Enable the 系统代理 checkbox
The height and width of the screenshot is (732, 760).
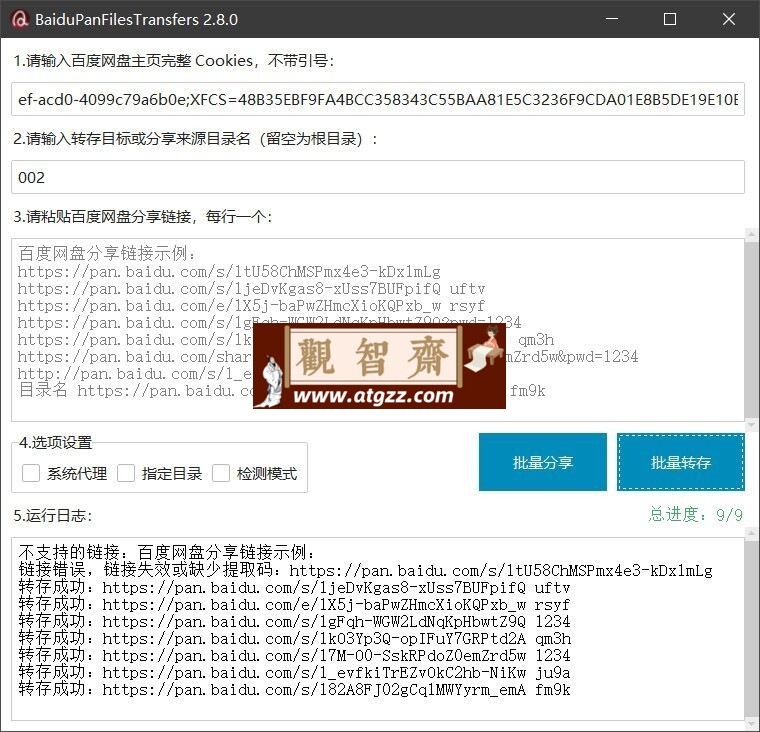(x=31, y=473)
